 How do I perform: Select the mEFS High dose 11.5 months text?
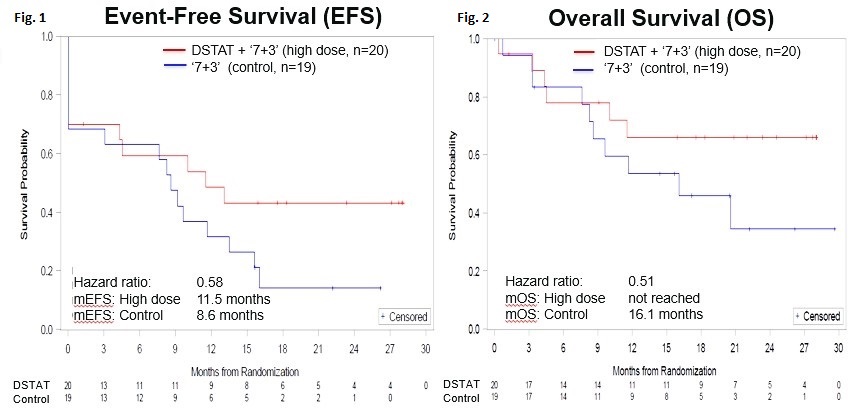[232, 299]
